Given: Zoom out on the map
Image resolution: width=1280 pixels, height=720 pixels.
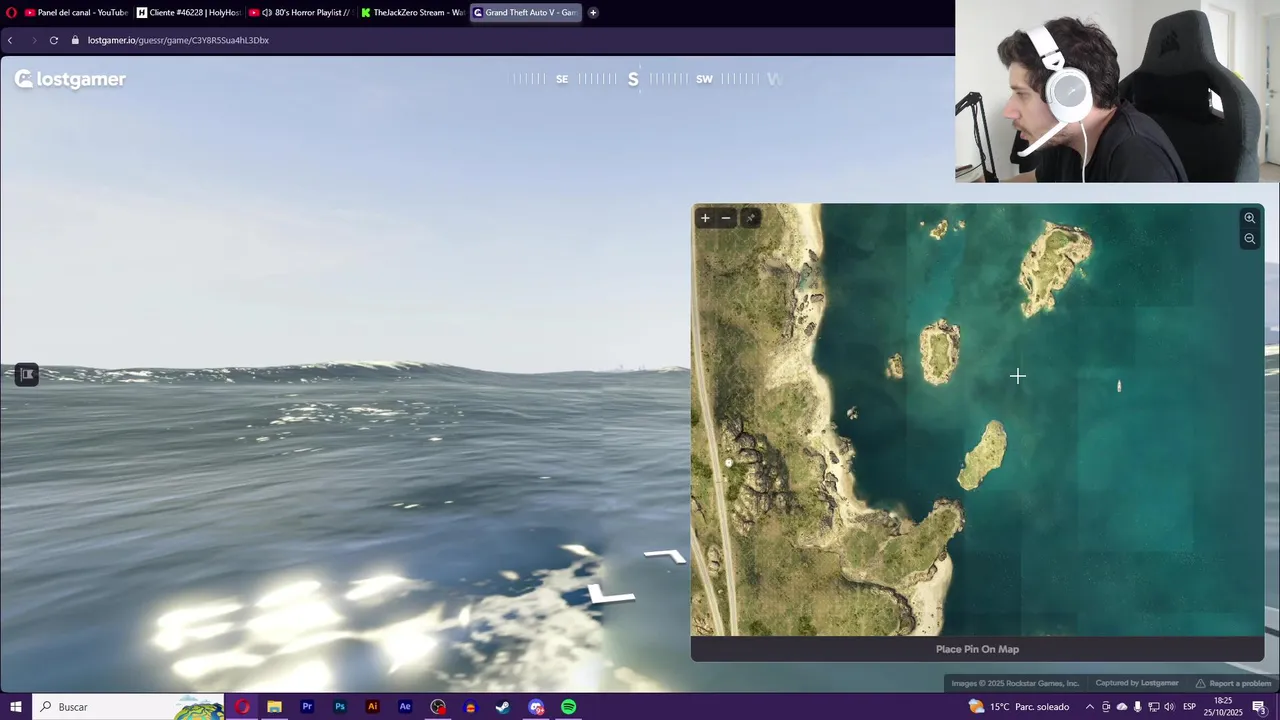Looking at the screenshot, I should click(1249, 239).
